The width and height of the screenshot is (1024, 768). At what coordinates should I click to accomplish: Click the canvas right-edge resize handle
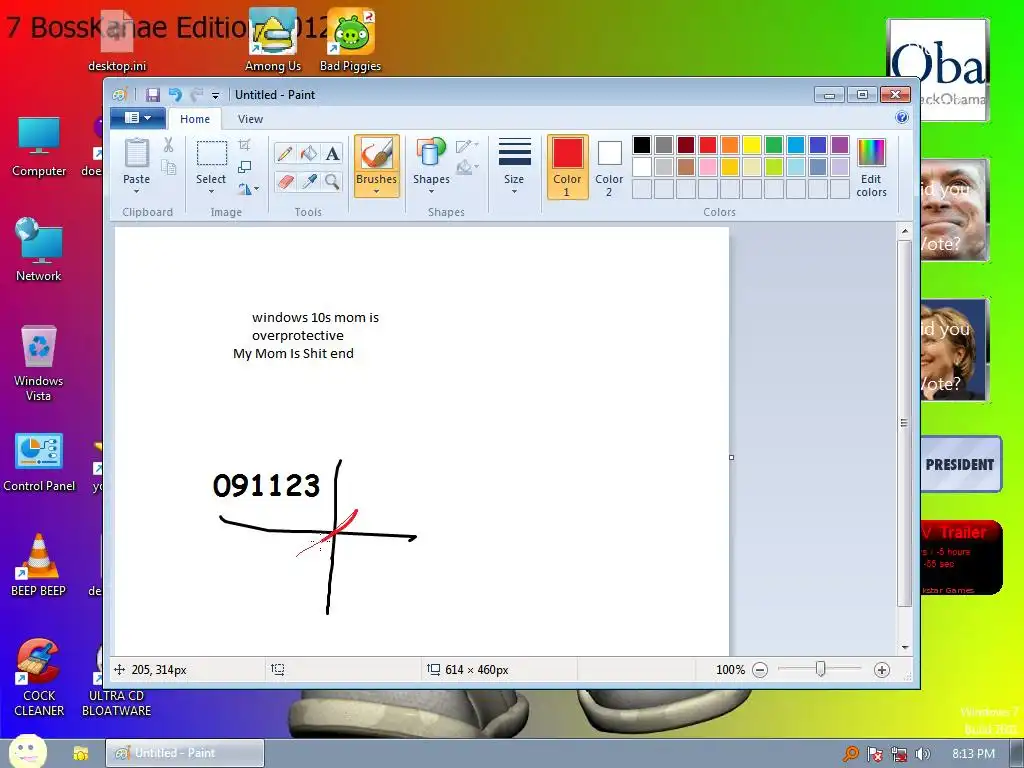[731, 457]
